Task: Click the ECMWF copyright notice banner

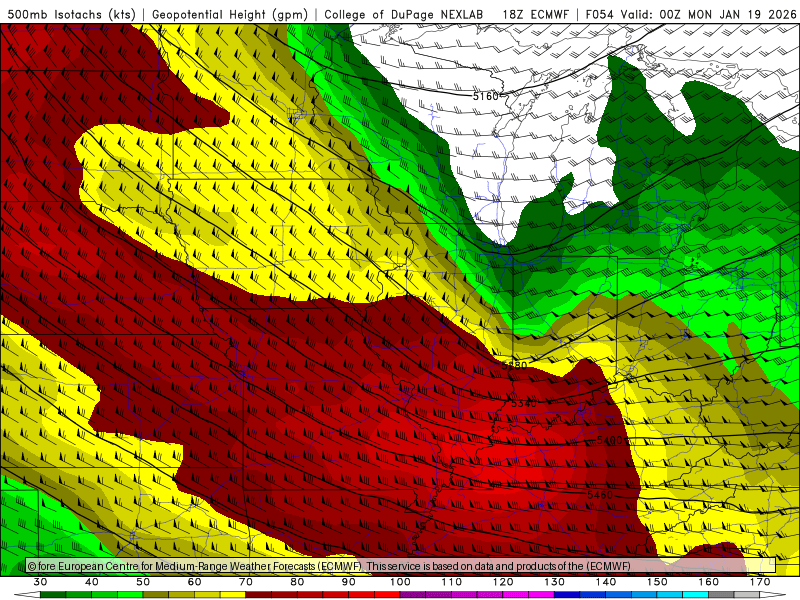Action: tap(401, 566)
